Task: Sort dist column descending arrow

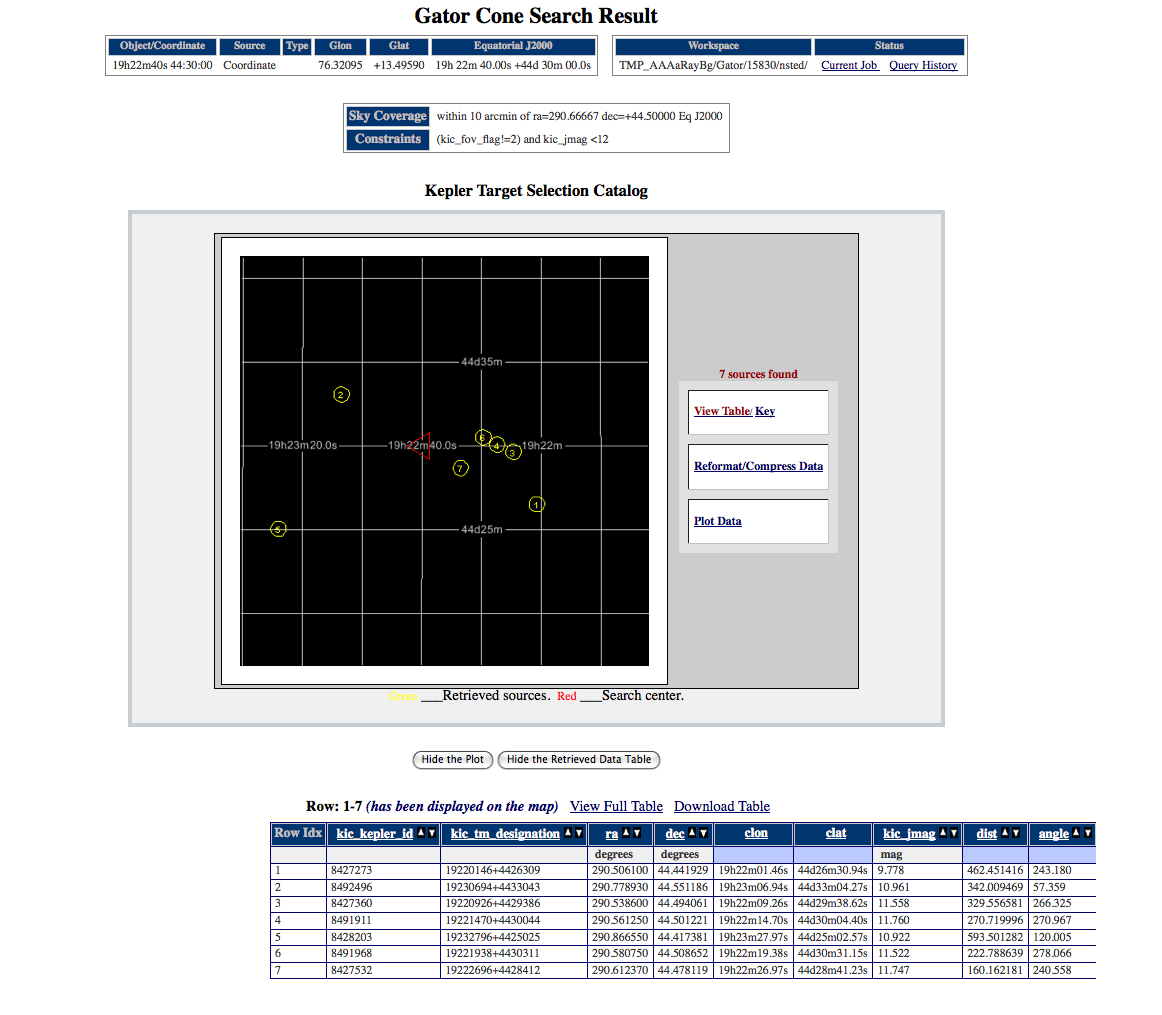Action: (x=1016, y=833)
